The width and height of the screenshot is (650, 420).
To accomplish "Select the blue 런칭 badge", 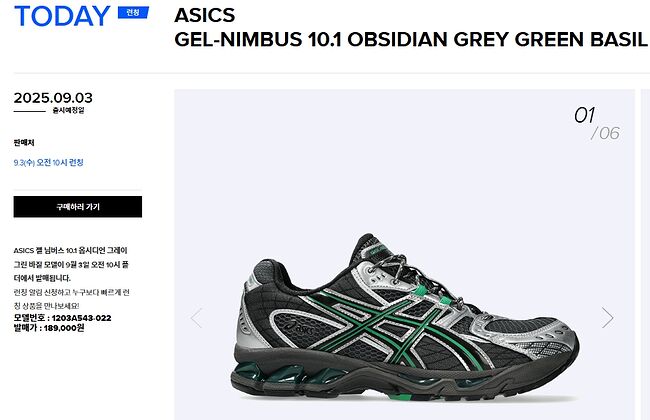I will 133,13.
